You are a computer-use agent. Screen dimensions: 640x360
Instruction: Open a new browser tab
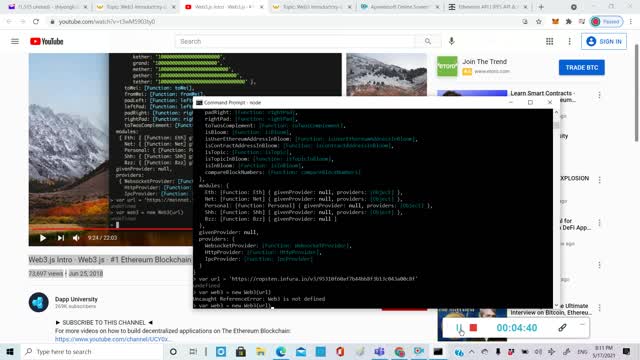click(x=541, y=7)
